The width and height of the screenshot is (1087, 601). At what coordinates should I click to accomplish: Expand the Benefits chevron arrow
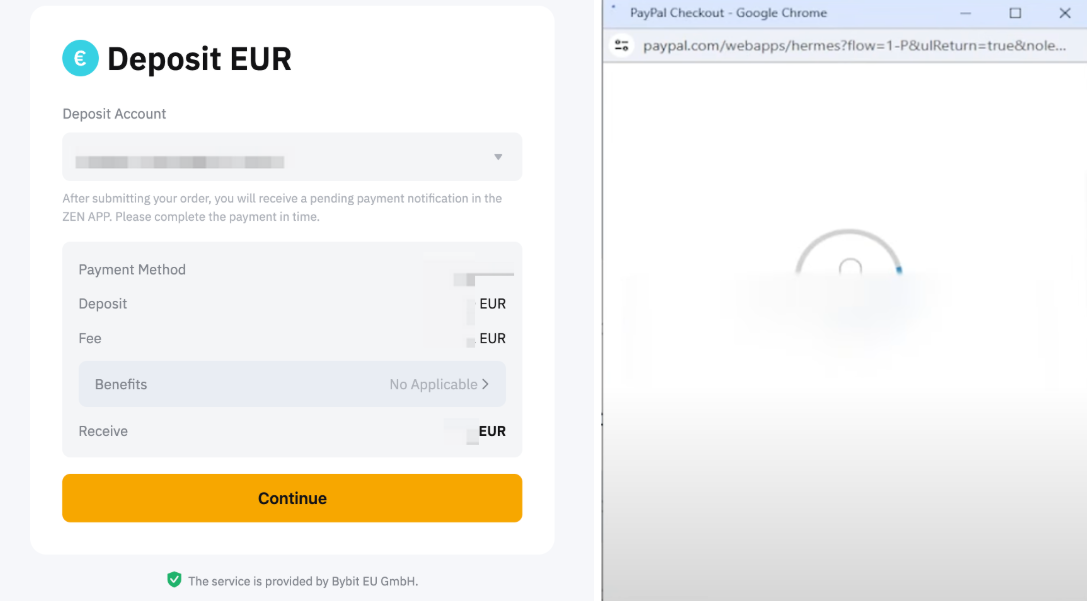tap(486, 384)
